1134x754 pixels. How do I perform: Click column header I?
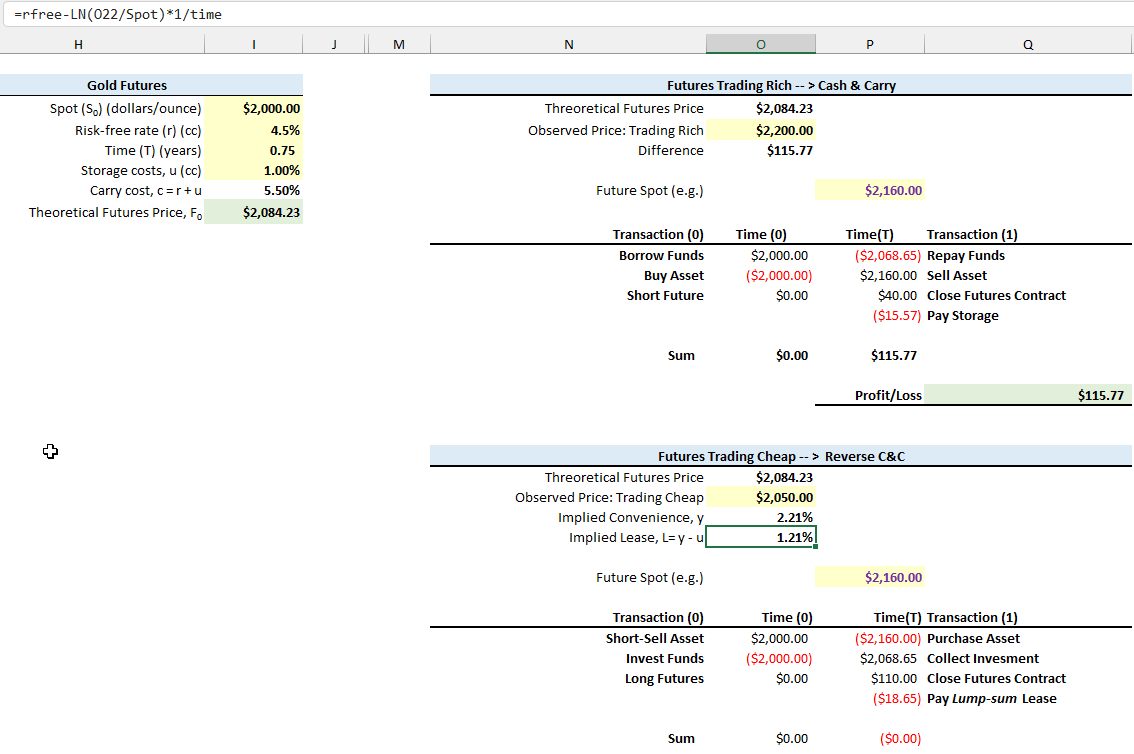click(253, 44)
